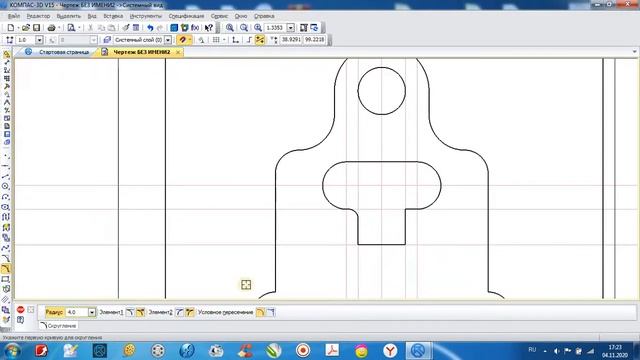The width and height of the screenshot is (640, 360).
Task: Click the local coordinate system icon
Action: point(236,40)
